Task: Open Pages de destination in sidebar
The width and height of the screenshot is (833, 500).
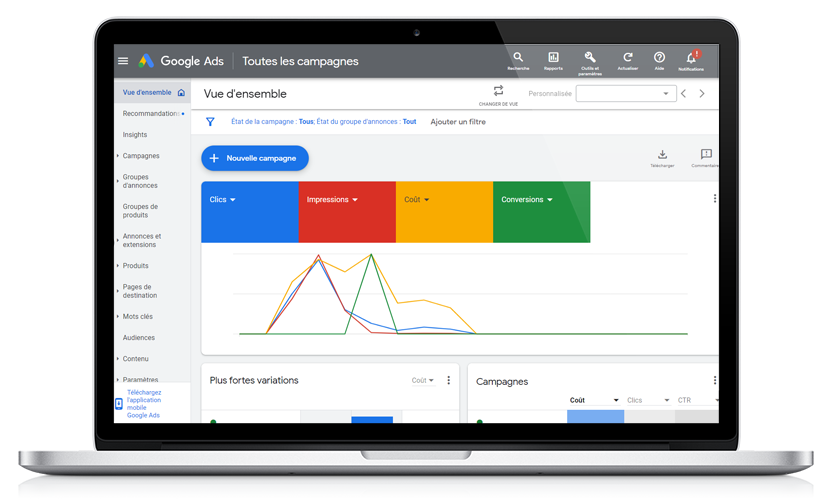Action: click(140, 291)
